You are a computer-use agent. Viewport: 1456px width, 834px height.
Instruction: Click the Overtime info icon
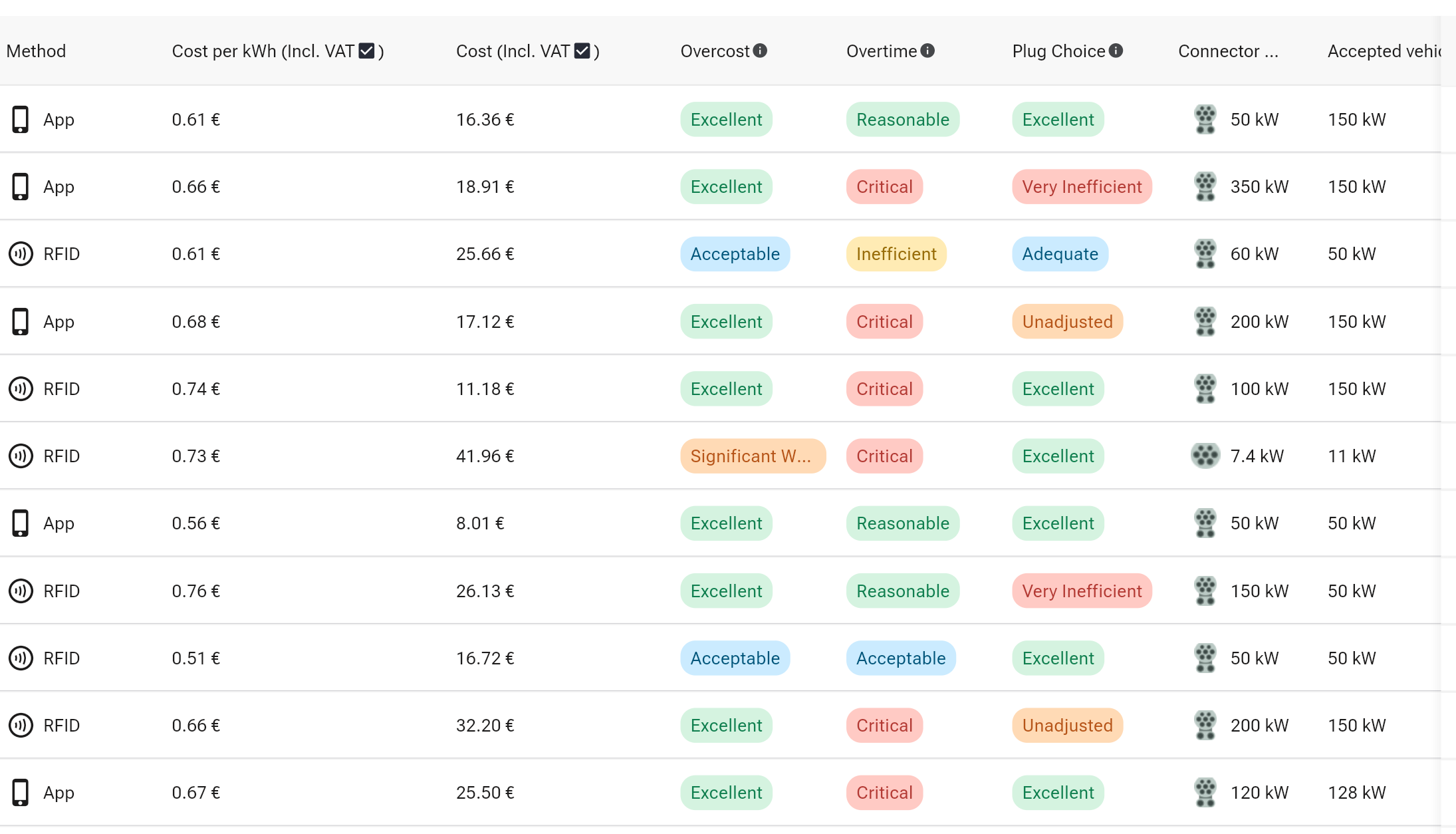[x=927, y=51]
